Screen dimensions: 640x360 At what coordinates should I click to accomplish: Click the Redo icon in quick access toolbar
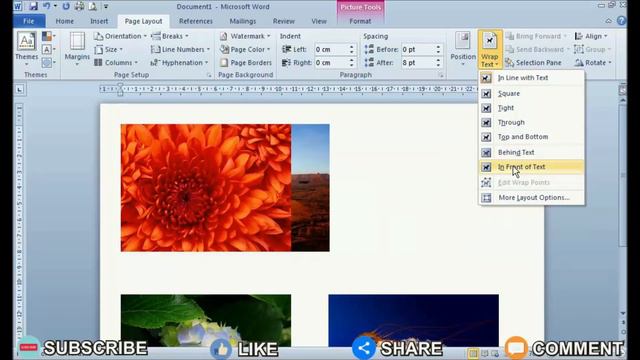[66, 6]
